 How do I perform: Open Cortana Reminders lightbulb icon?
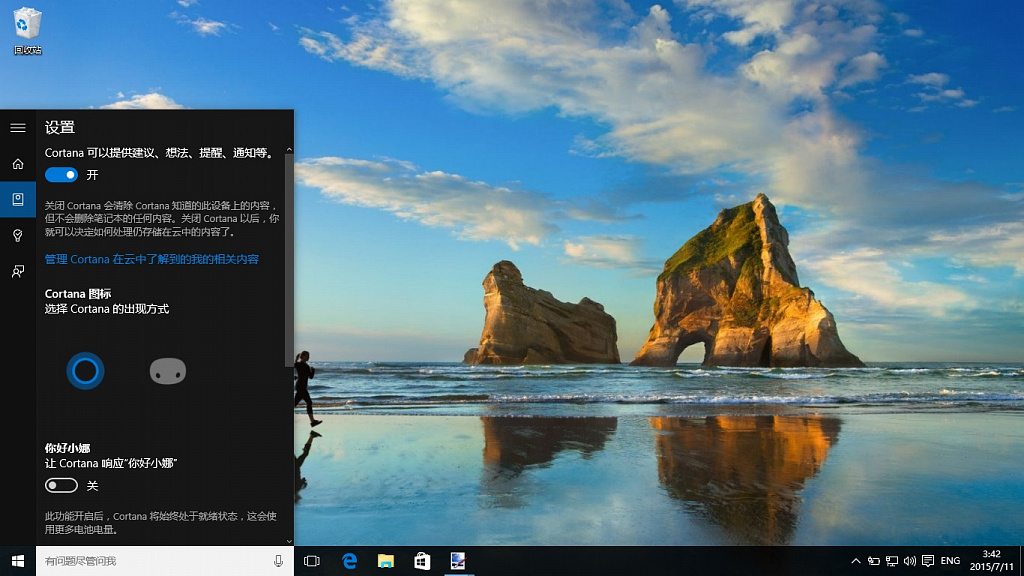[18, 235]
